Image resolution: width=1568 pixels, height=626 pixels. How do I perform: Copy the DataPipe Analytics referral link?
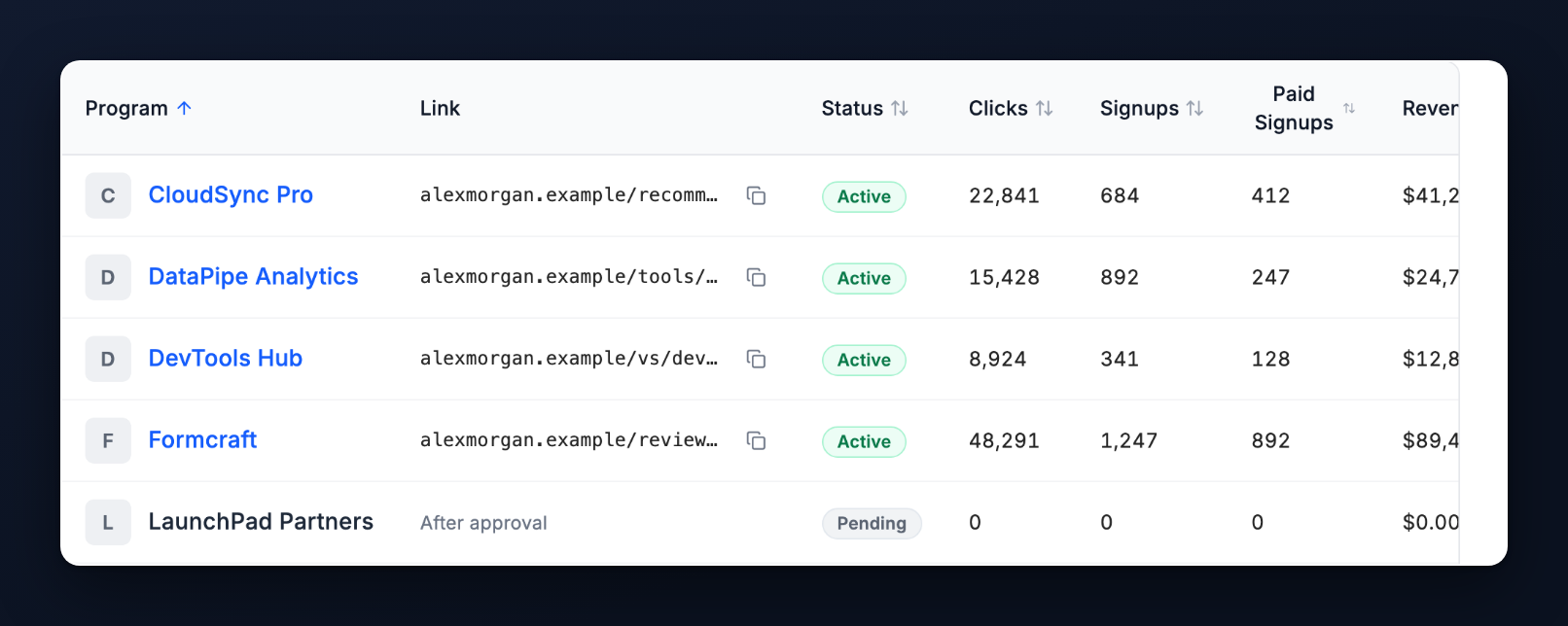pyautogui.click(x=756, y=277)
